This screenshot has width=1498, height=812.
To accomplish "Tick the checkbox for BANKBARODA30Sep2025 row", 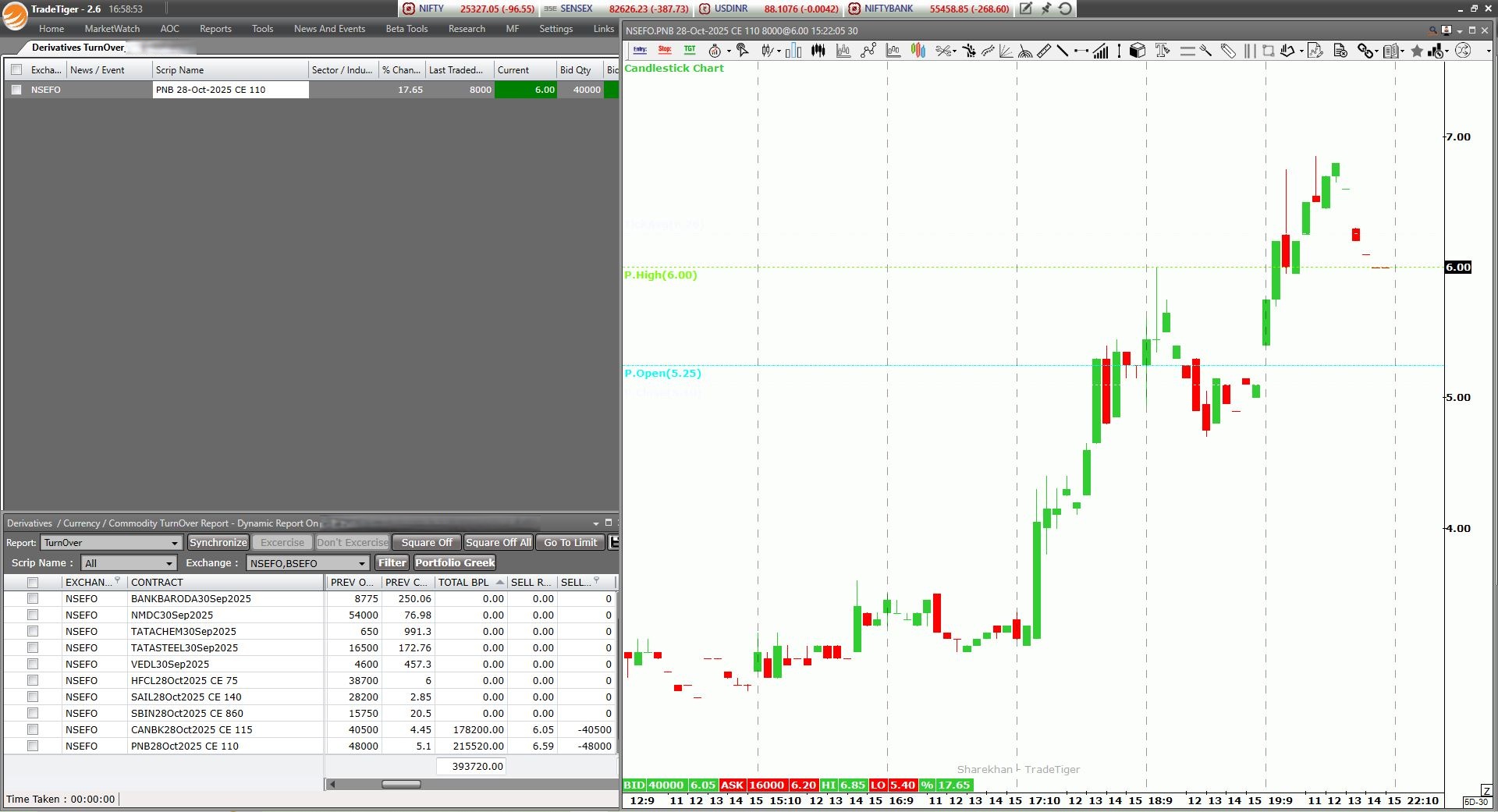I will [x=33, y=598].
